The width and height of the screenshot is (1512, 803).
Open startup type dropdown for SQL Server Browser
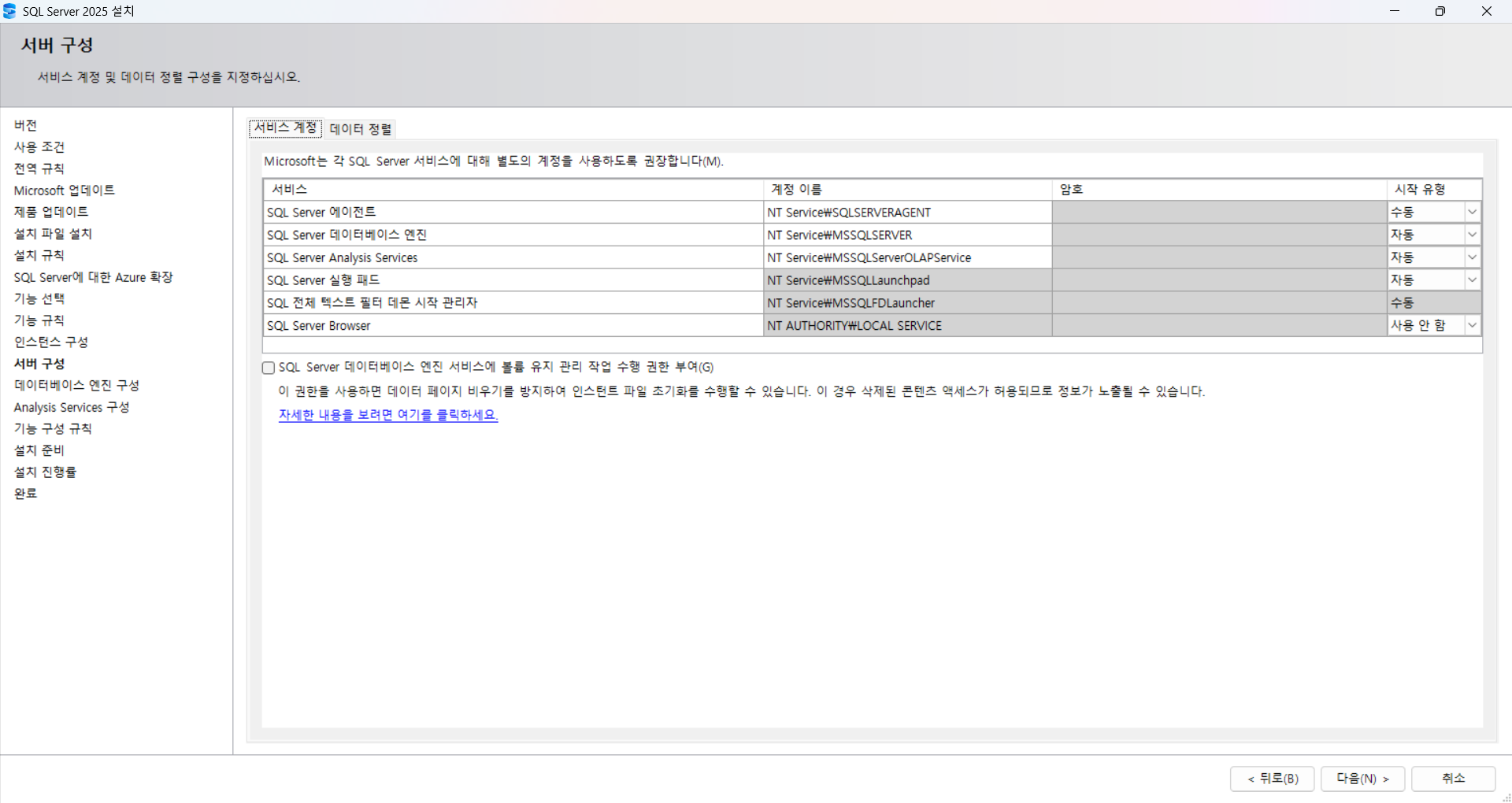1472,325
